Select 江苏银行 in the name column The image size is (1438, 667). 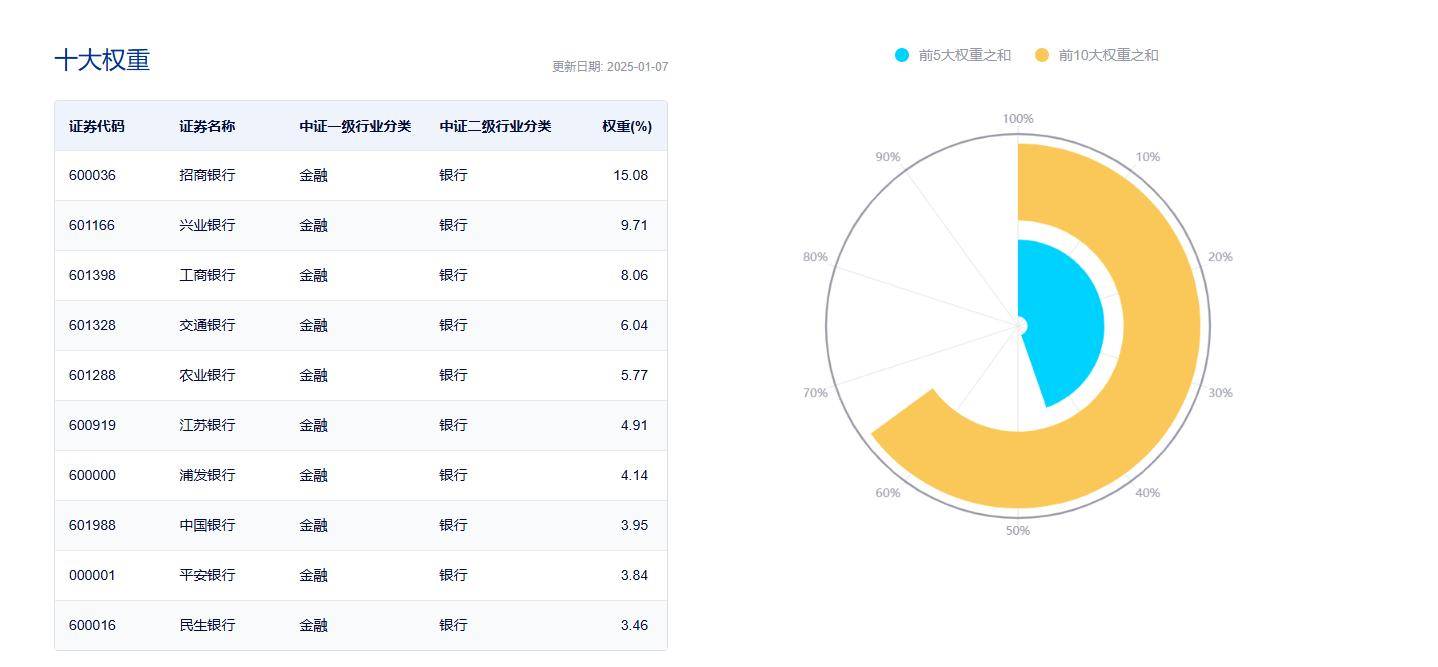pos(207,425)
